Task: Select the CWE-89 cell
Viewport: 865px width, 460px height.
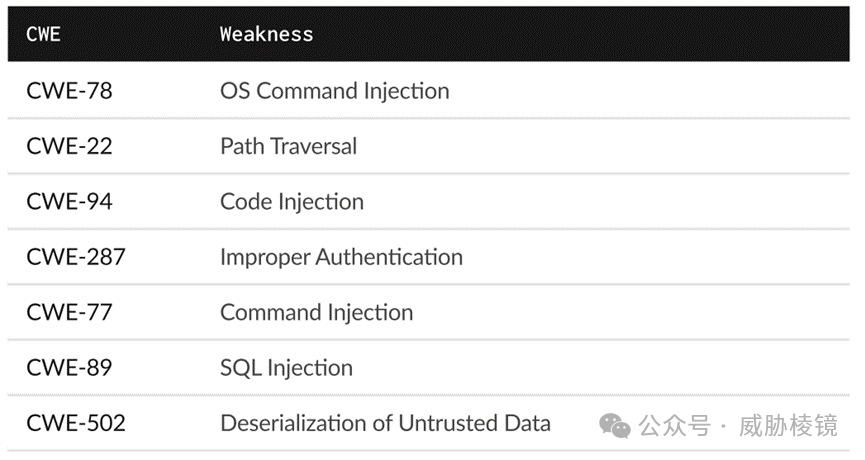Action: coord(70,368)
